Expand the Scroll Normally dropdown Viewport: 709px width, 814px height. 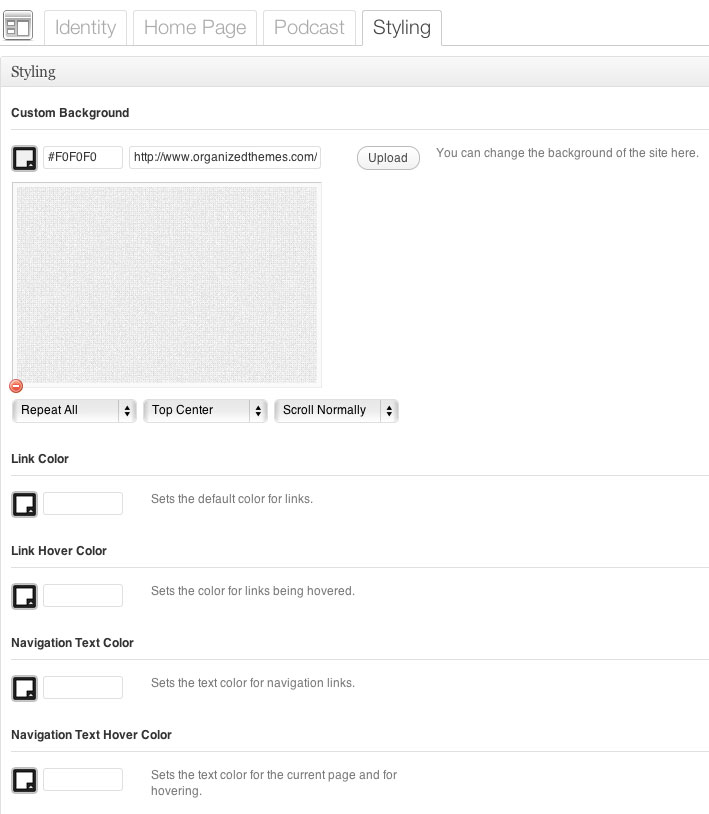(x=336, y=411)
